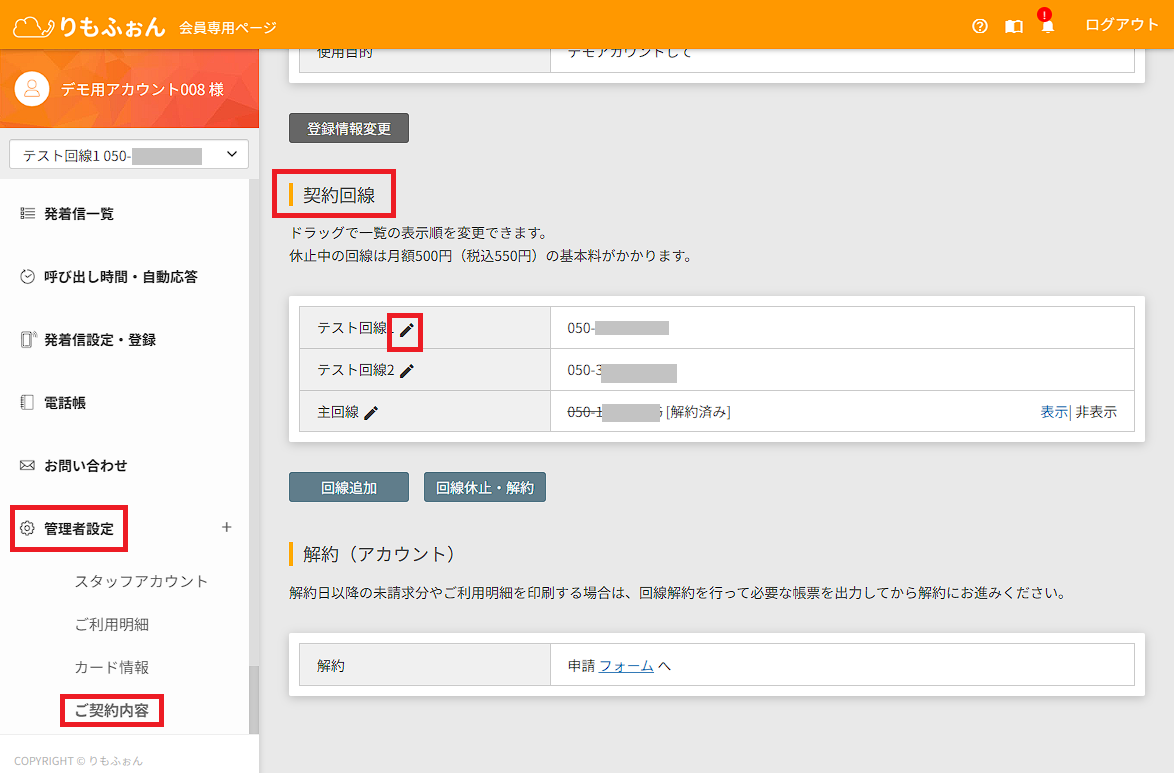Open 管理者設定 menu
This screenshot has width=1174, height=773.
click(x=79, y=528)
